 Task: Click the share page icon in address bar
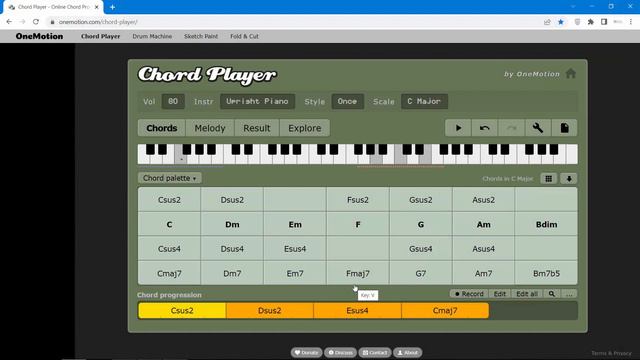click(x=547, y=22)
